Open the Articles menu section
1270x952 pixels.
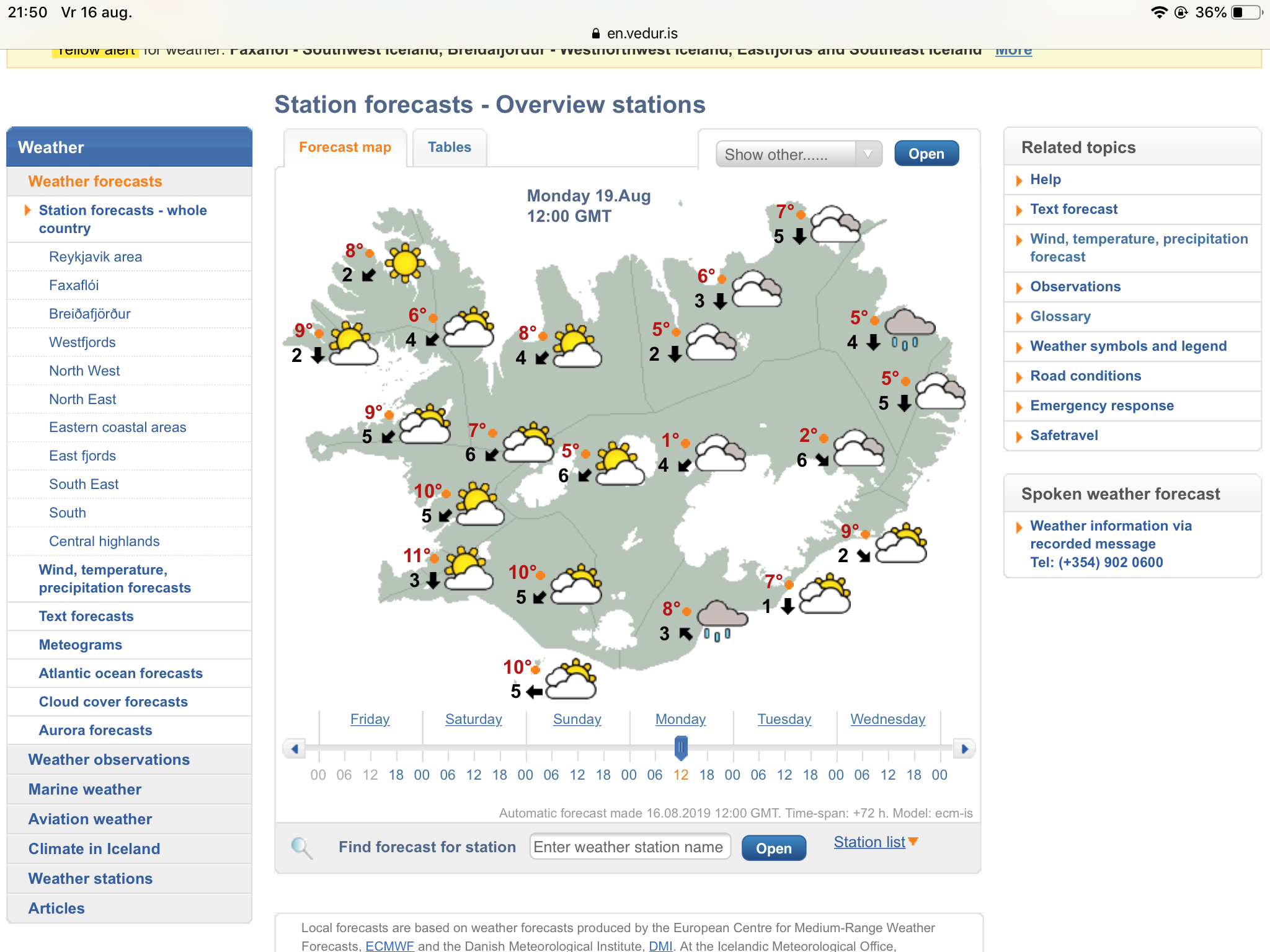point(56,909)
